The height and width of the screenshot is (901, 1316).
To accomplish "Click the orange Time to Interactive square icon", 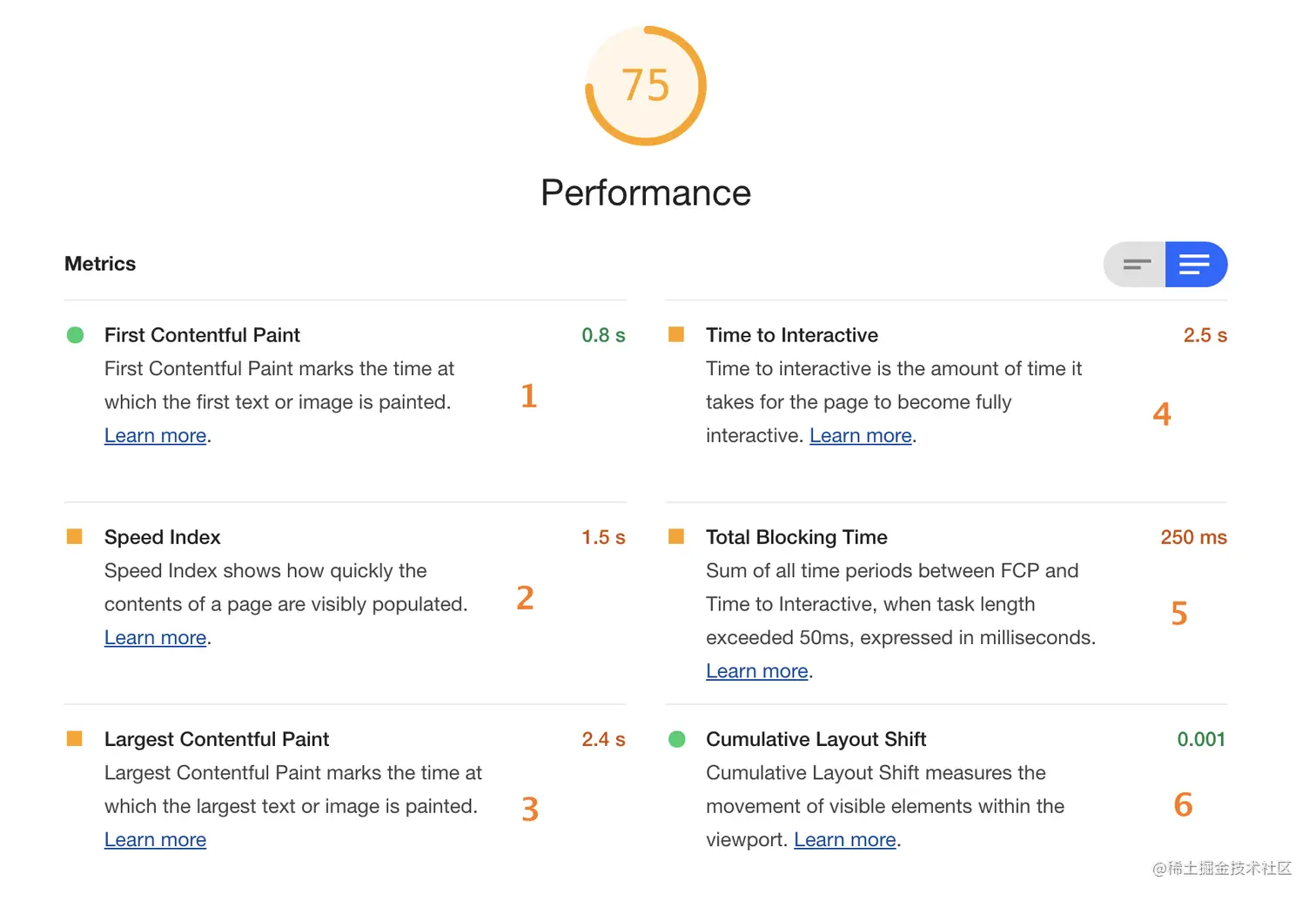I will (676, 335).
